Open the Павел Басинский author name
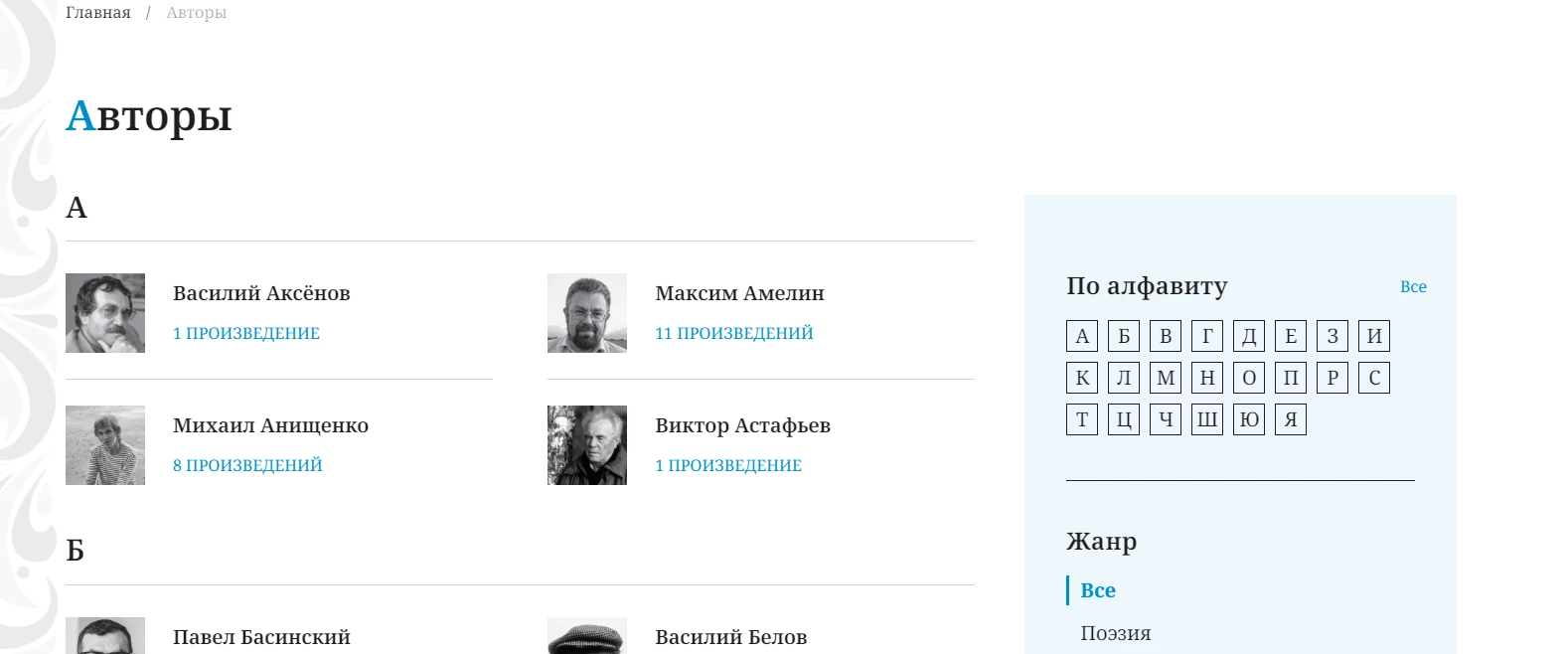 (261, 637)
